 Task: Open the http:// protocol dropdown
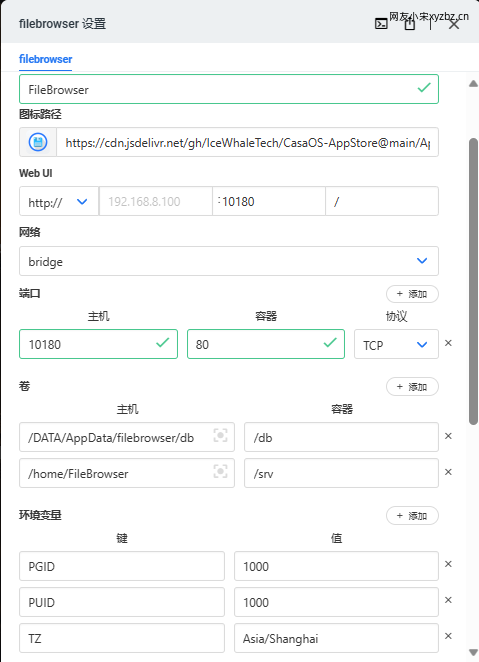pos(59,201)
